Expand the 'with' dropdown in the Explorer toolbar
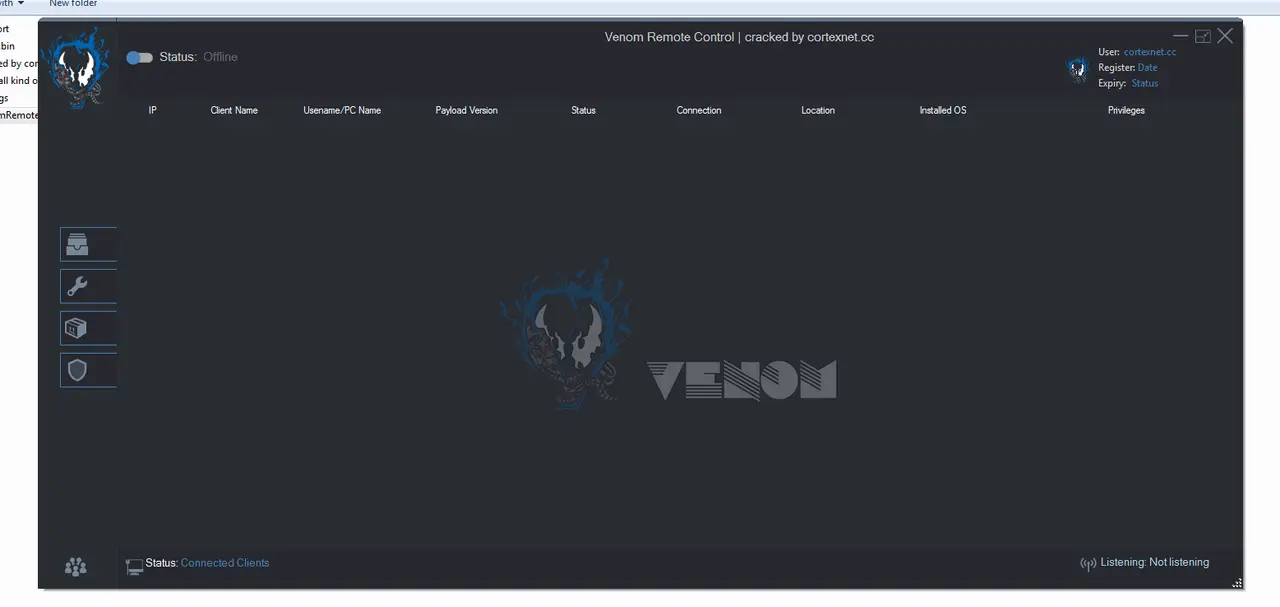Screen dimensions: 1280x607 (x=18, y=4)
